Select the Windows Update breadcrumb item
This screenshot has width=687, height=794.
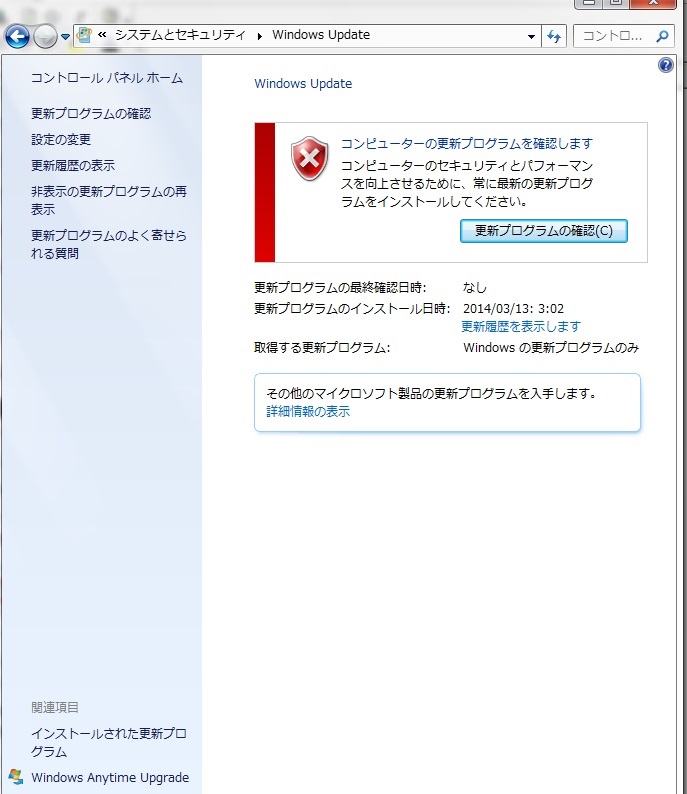pyautogui.click(x=322, y=35)
